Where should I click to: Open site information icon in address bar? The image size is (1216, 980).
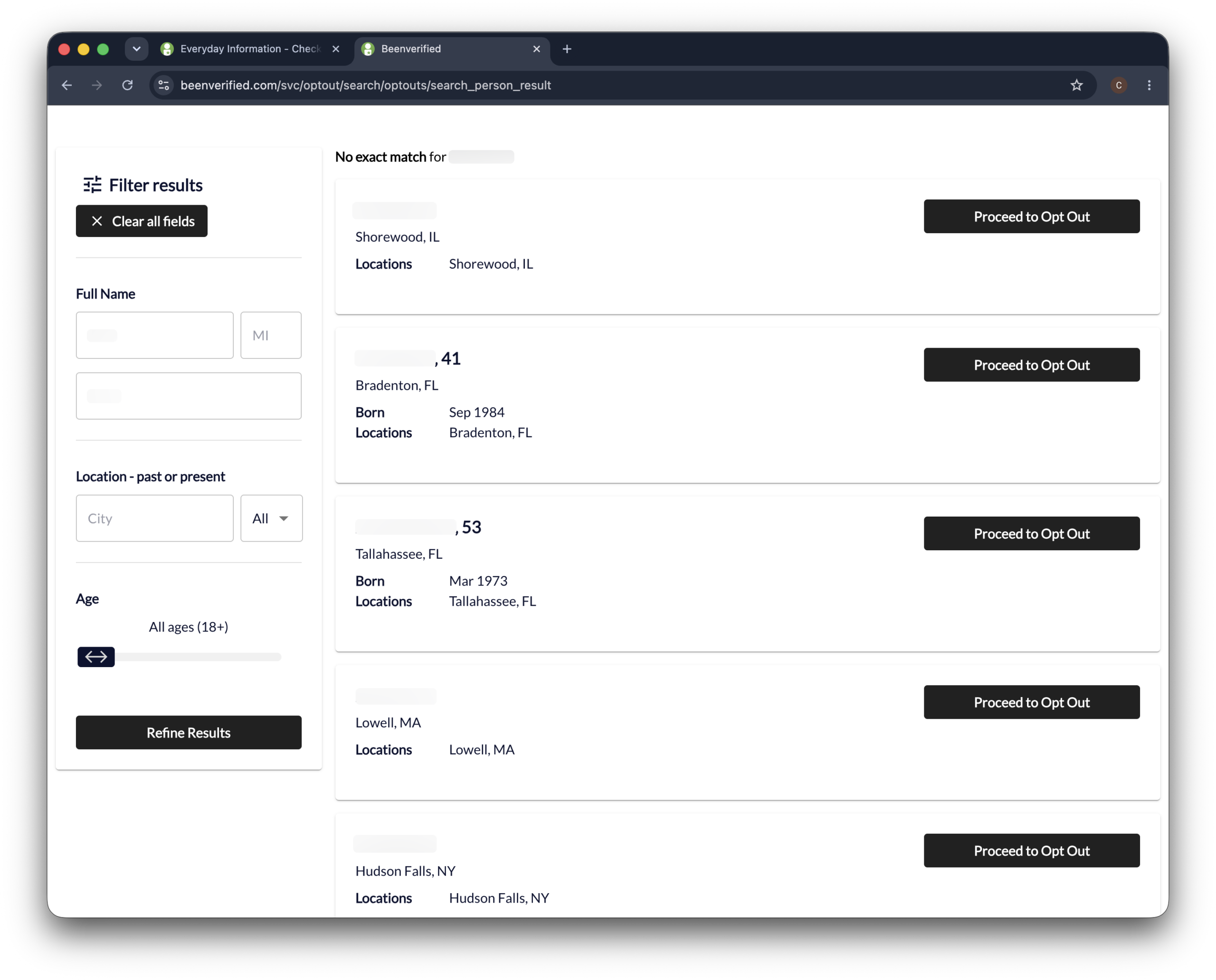164,85
